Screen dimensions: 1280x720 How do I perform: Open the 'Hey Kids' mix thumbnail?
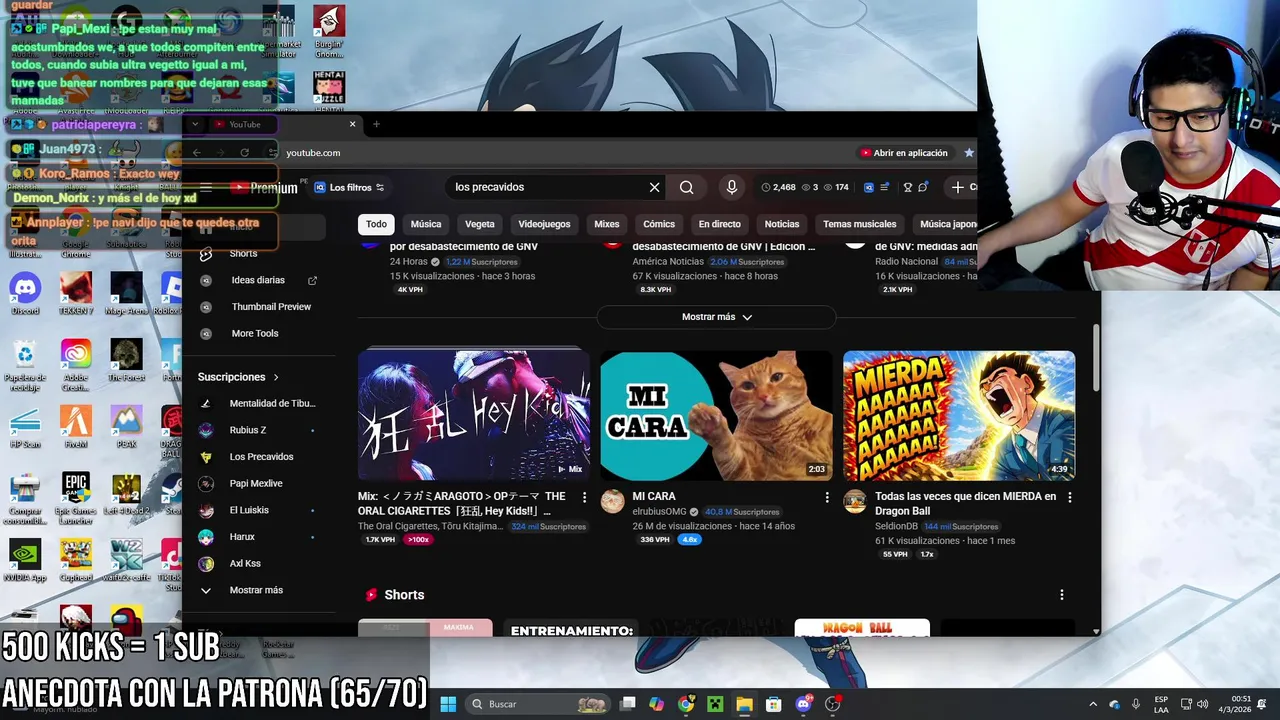pos(474,416)
